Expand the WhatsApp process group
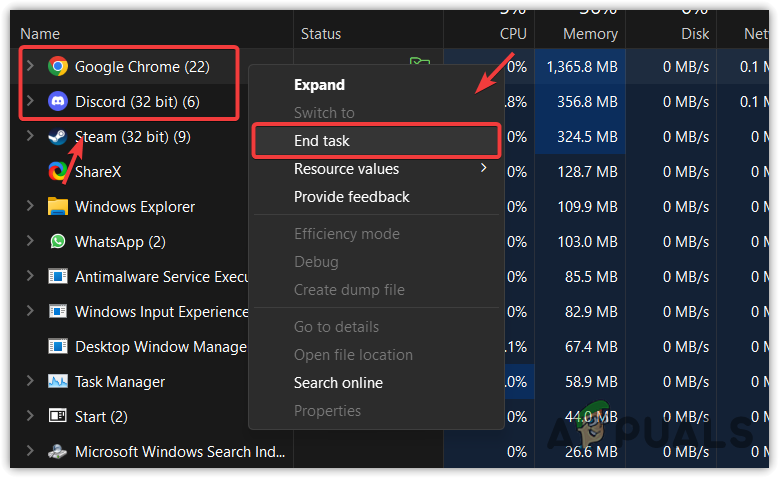 coord(30,242)
